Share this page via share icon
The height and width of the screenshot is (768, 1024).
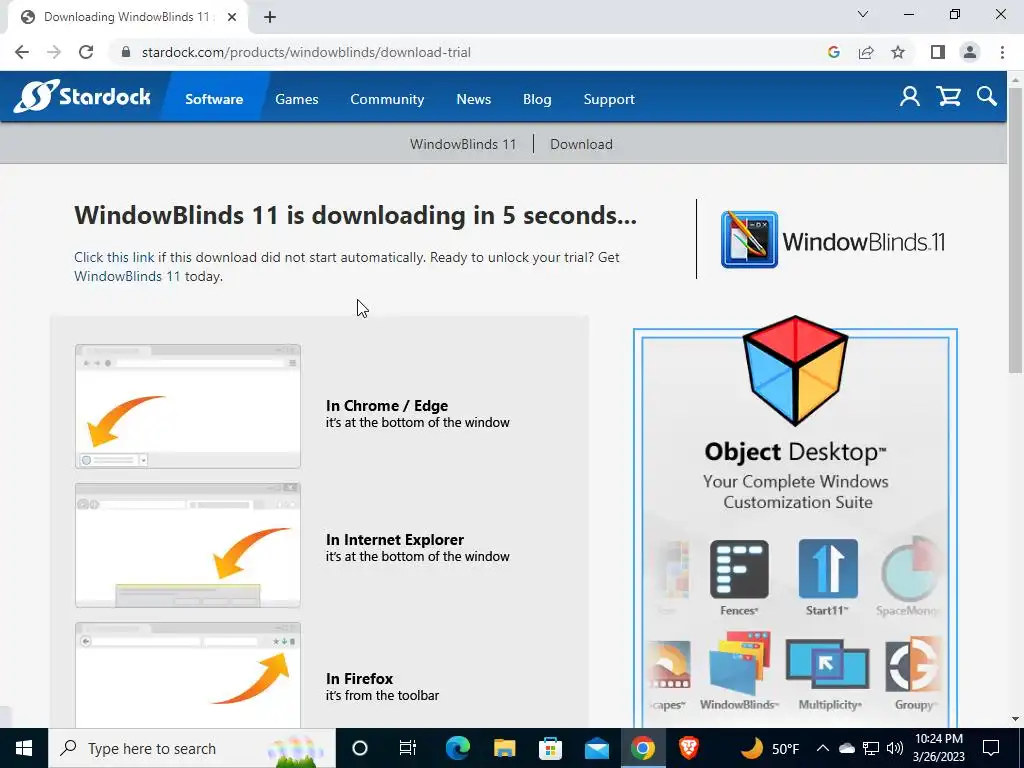[866, 52]
